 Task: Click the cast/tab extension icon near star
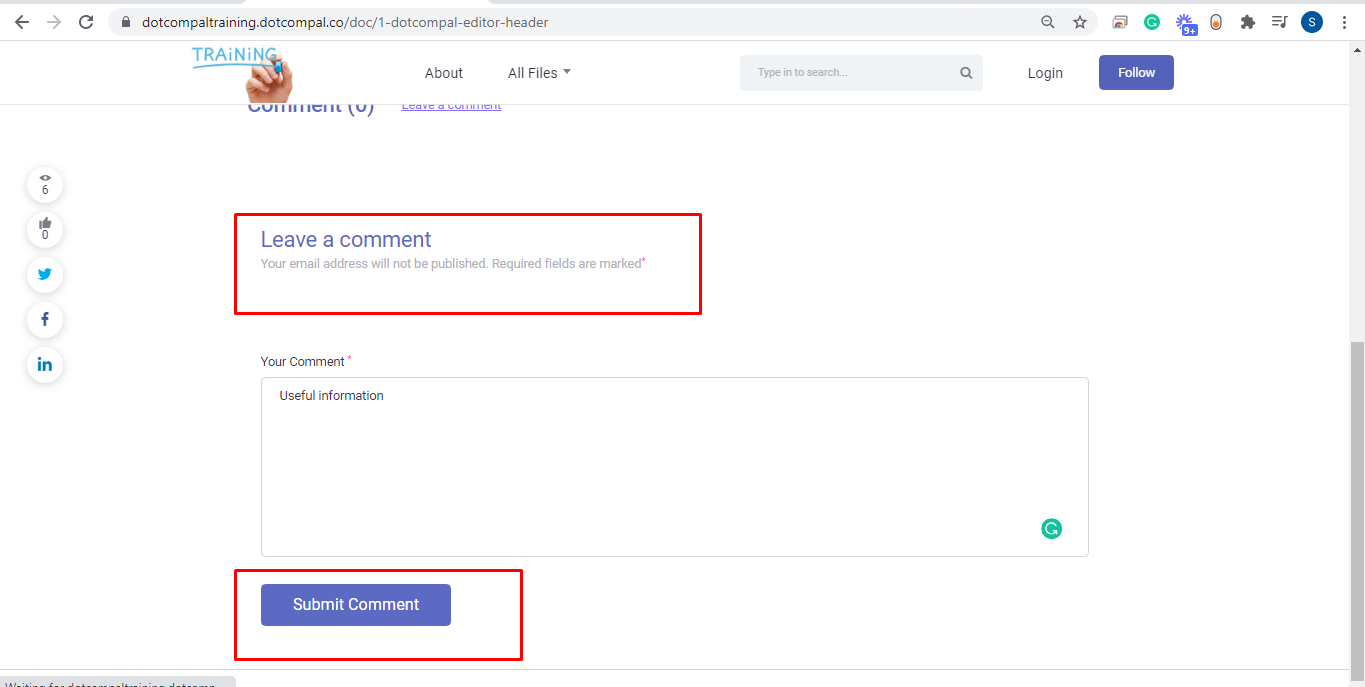click(x=1120, y=22)
